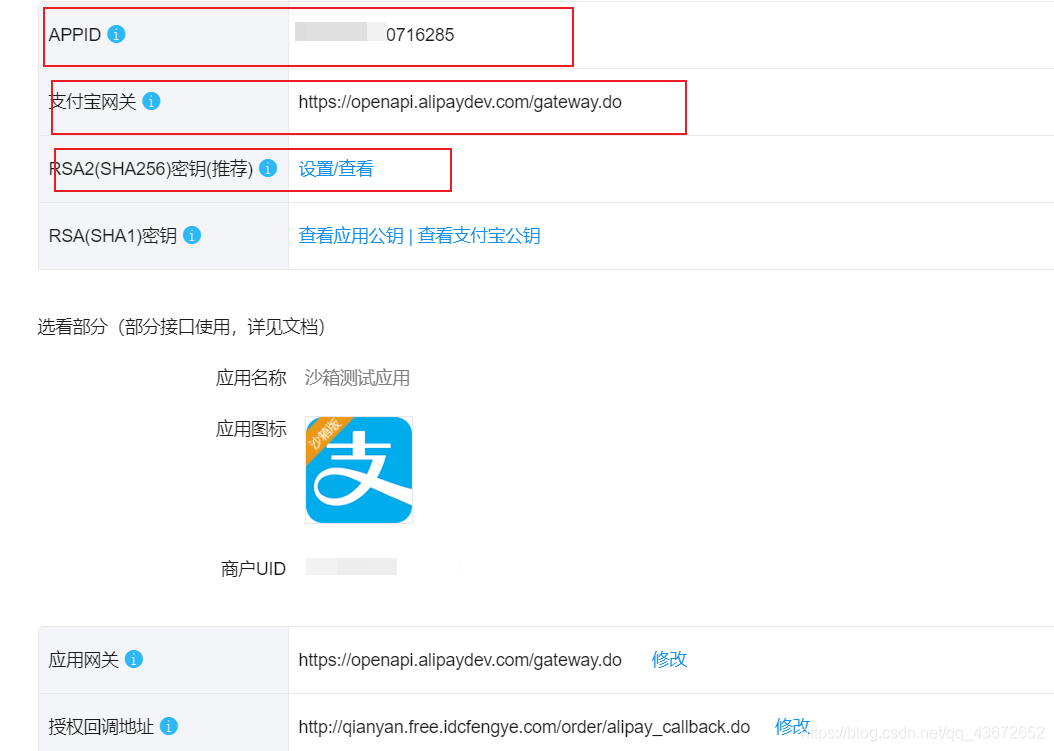
Task: Click the 应用名称 label
Action: click(251, 378)
